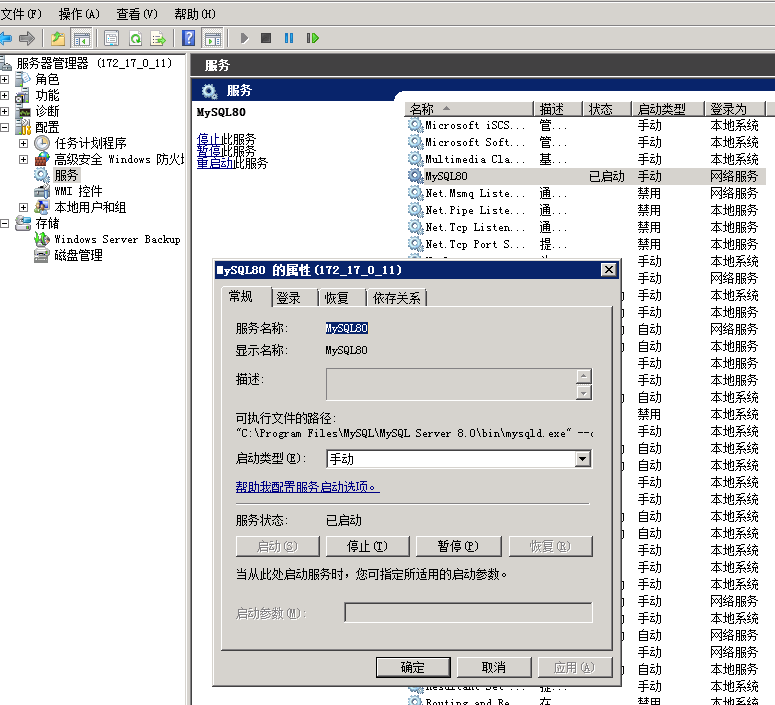
Task: Select Windows Server Backup node
Action: point(117,239)
